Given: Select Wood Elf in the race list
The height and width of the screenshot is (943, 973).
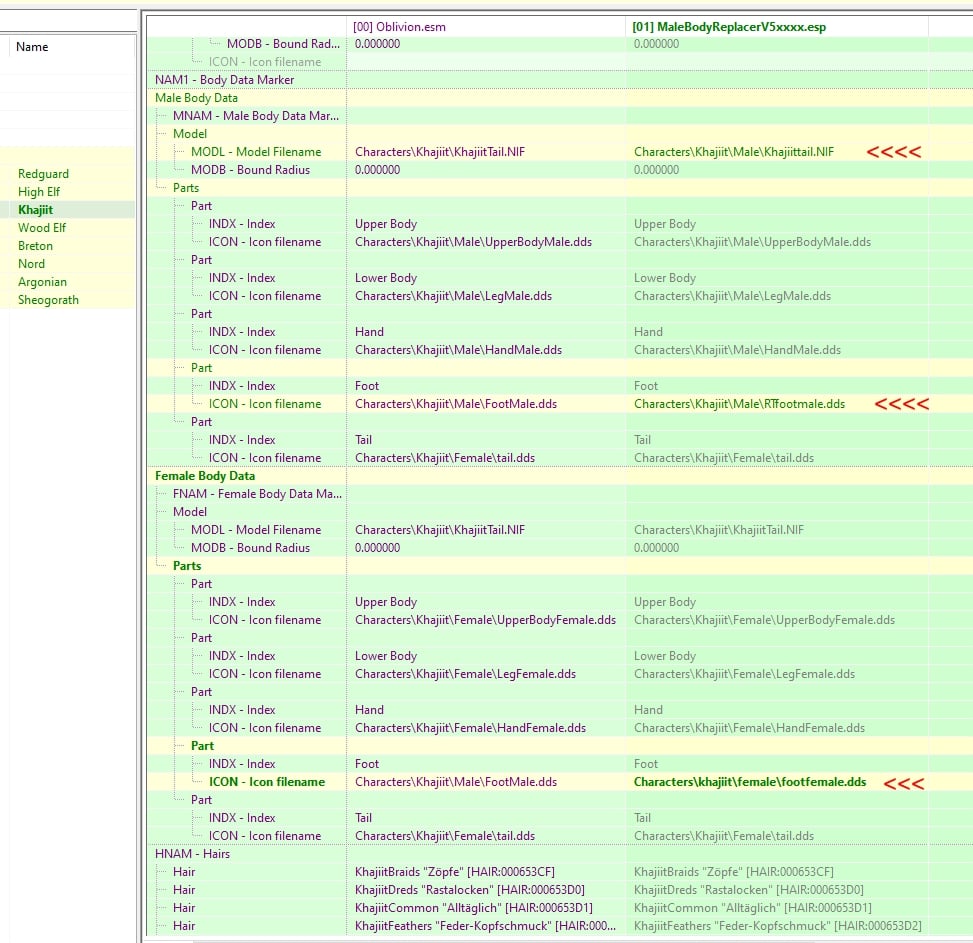Looking at the screenshot, I should [42, 228].
